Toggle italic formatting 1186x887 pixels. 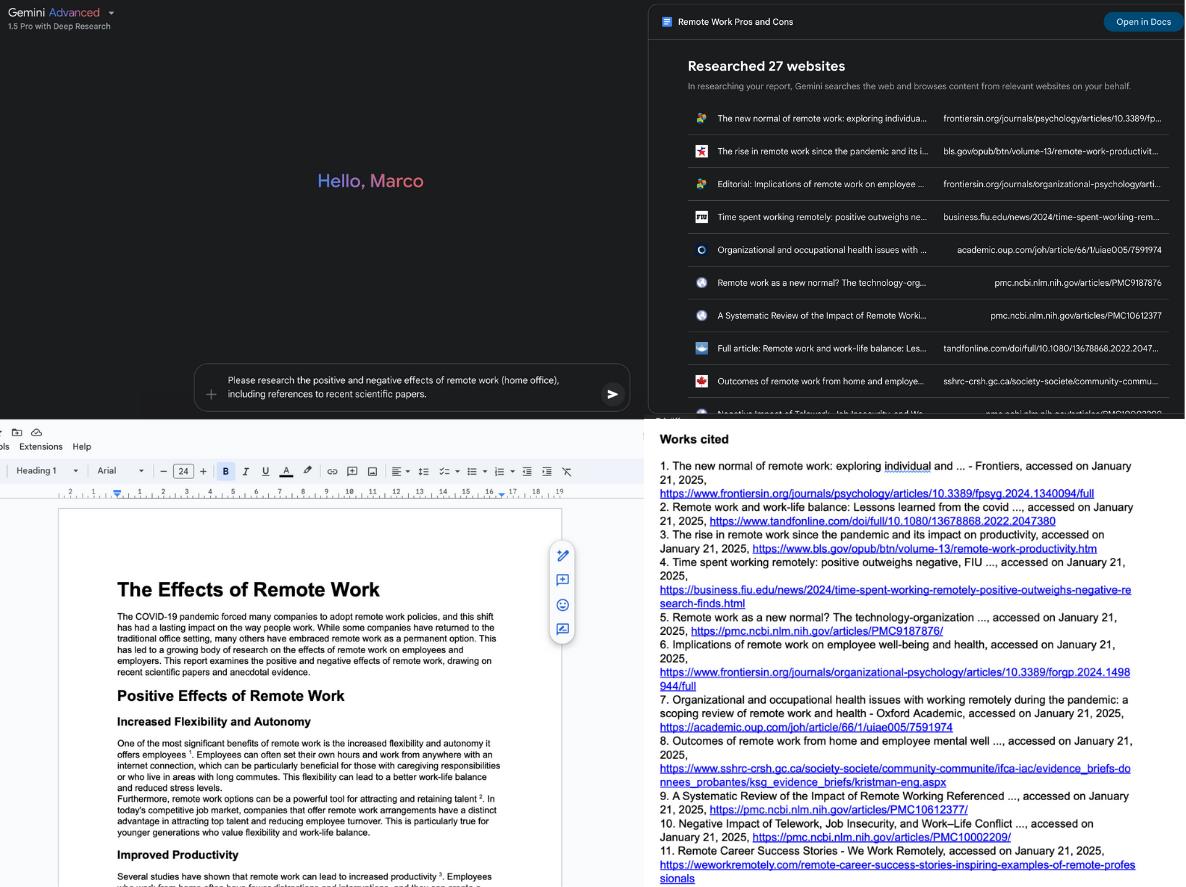pos(245,471)
